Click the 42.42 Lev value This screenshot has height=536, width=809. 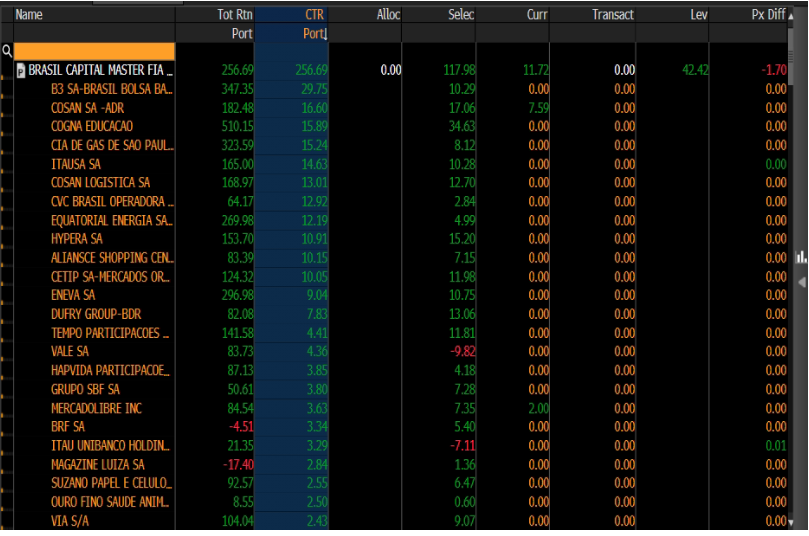point(695,70)
